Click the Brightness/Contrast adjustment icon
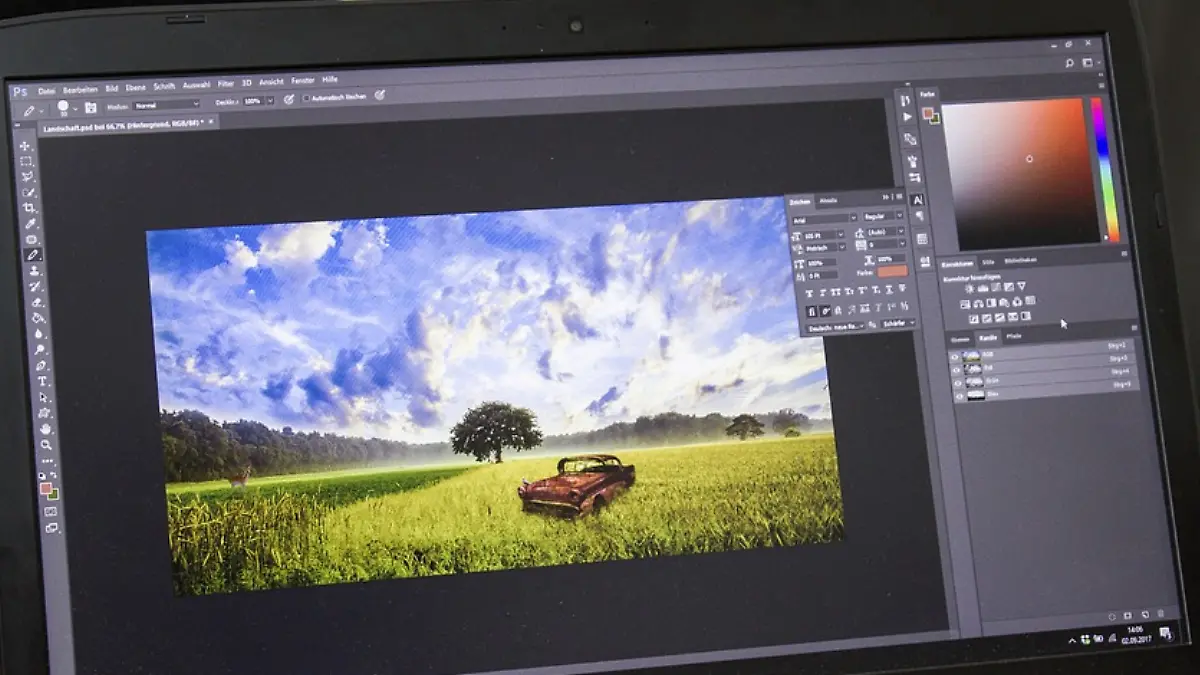The height and width of the screenshot is (675, 1200). 968,288
